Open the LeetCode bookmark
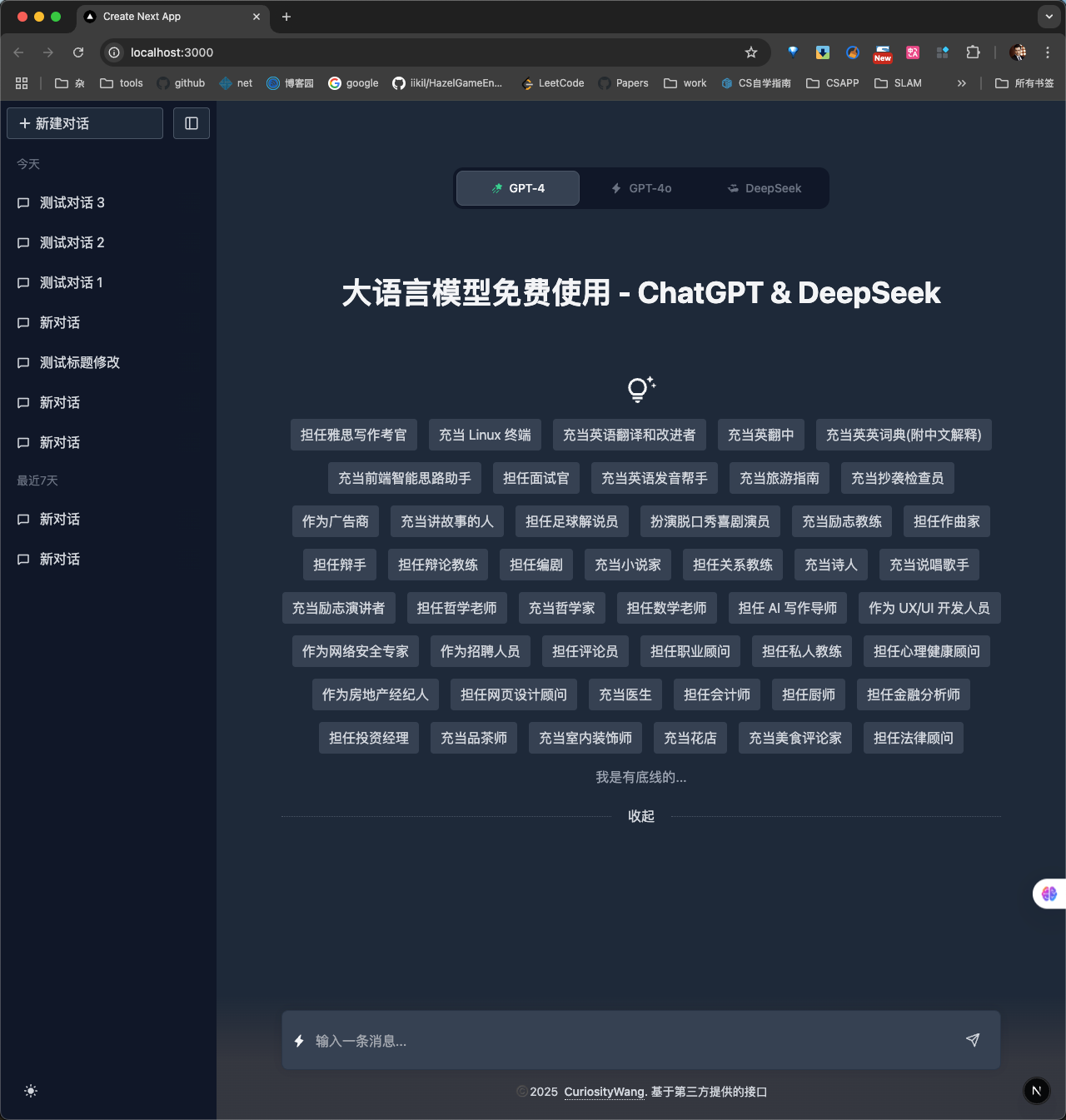Image resolution: width=1066 pixels, height=1120 pixels. coord(552,83)
